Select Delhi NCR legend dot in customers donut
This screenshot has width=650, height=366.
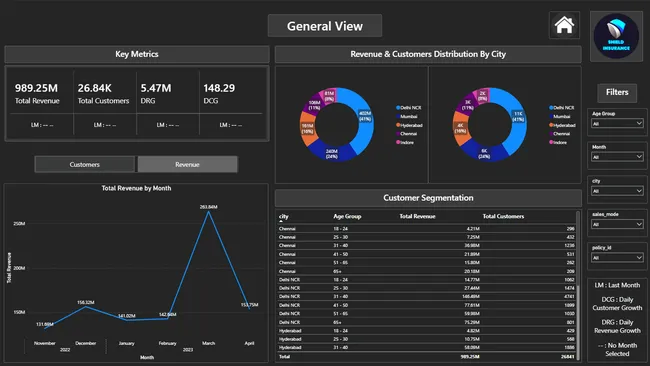click(551, 108)
